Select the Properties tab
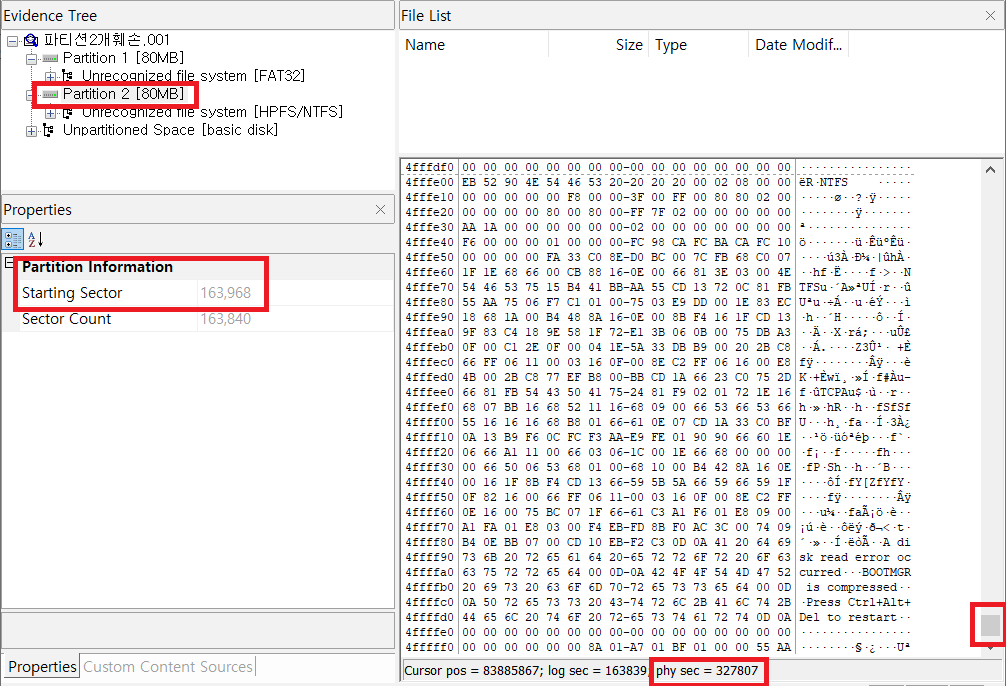Screen dimensions: 1006x686 coord(42,667)
